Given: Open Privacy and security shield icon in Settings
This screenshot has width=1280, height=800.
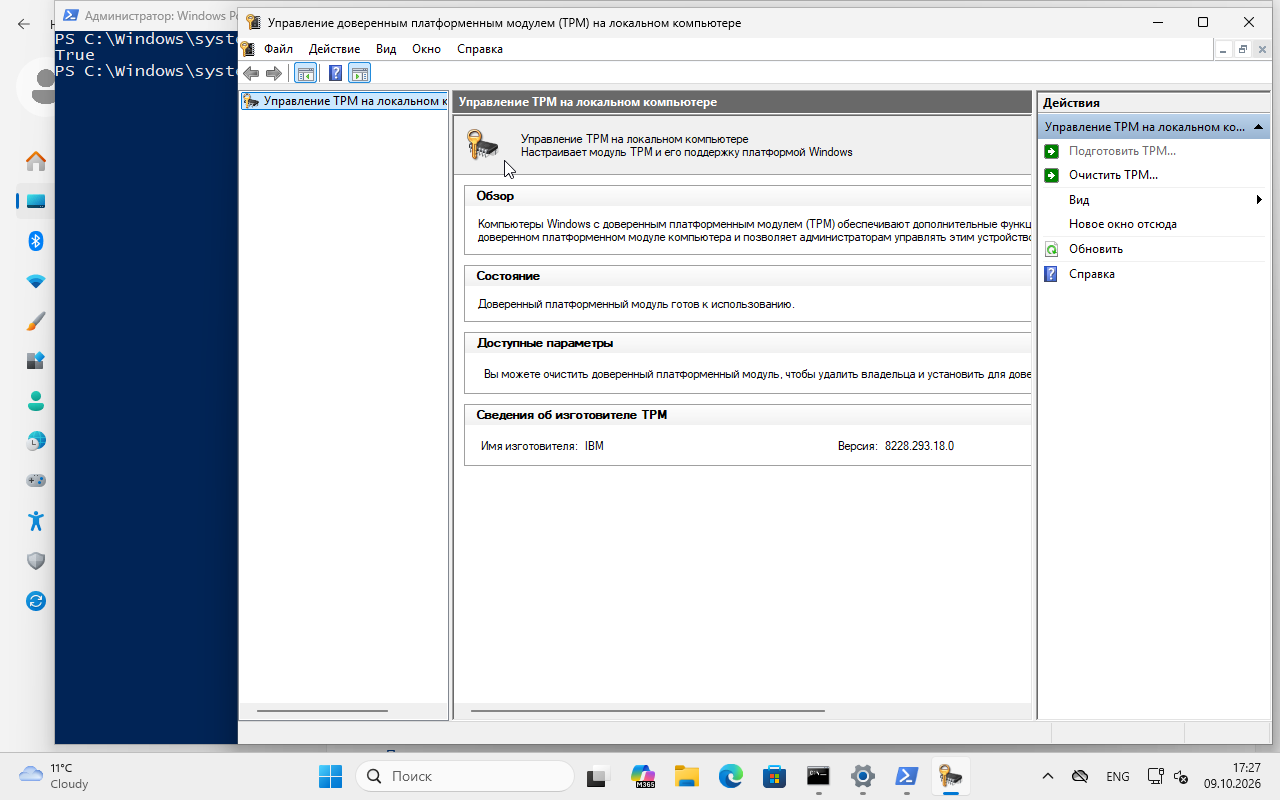Looking at the screenshot, I should point(36,561).
